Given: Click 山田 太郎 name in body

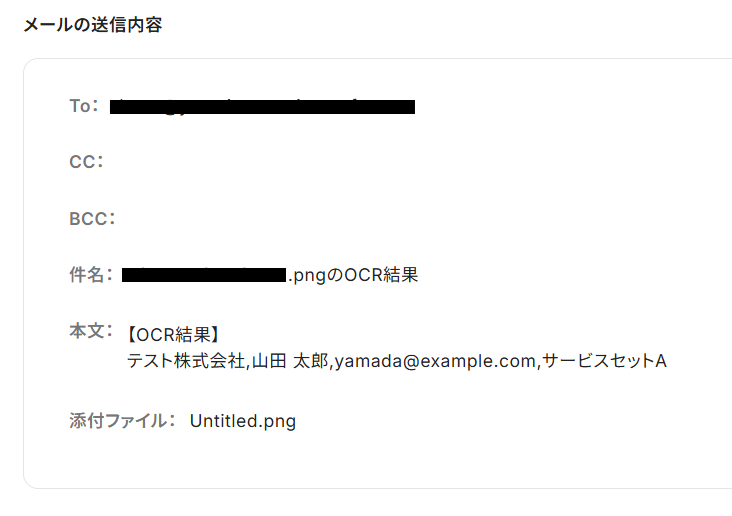Looking at the screenshot, I should (290, 361).
